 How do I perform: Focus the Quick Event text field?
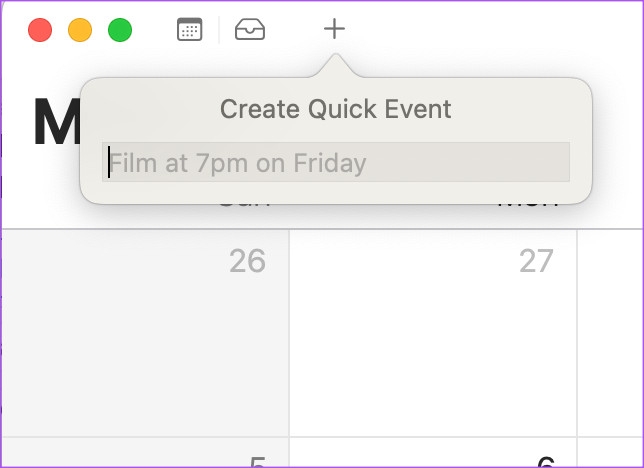[336, 162]
